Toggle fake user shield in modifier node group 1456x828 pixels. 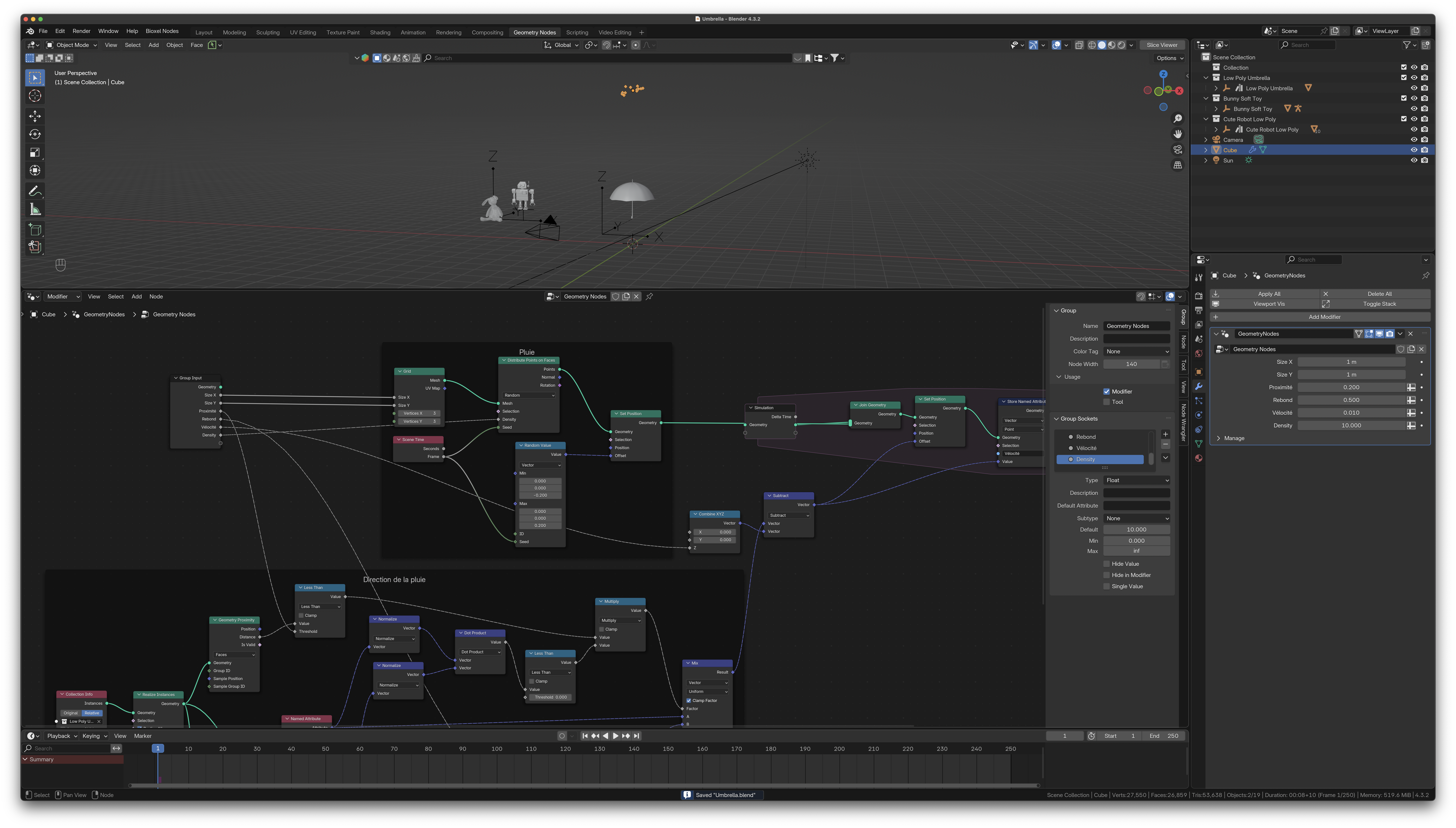click(1401, 349)
